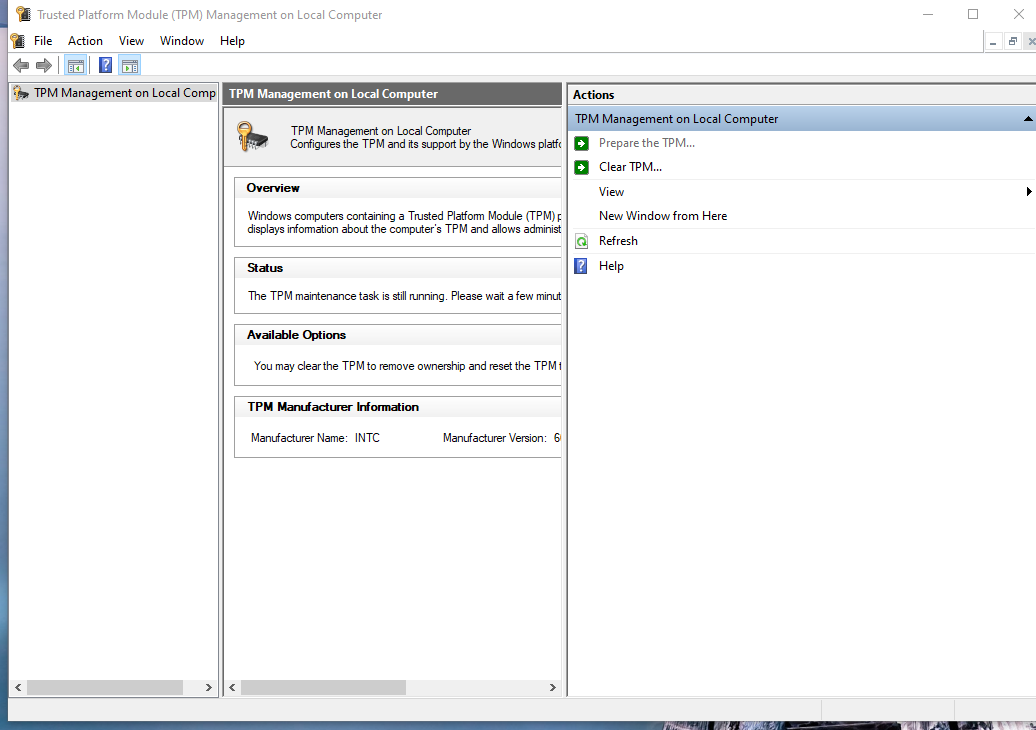Click the center pane horizontal scrollbar thumb
The width and height of the screenshot is (1036, 730).
point(323,688)
